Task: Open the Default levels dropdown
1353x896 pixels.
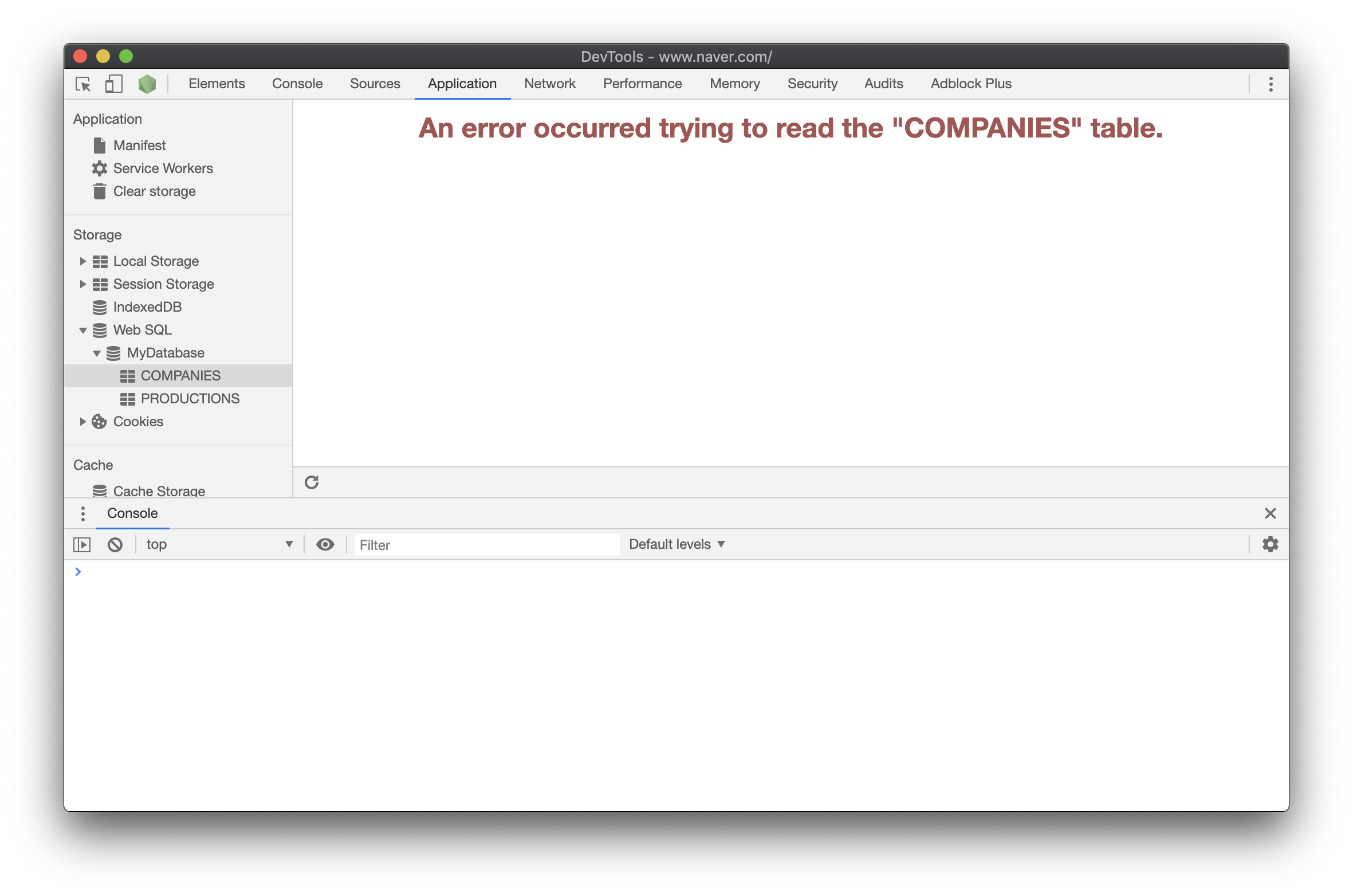Action: pos(676,544)
